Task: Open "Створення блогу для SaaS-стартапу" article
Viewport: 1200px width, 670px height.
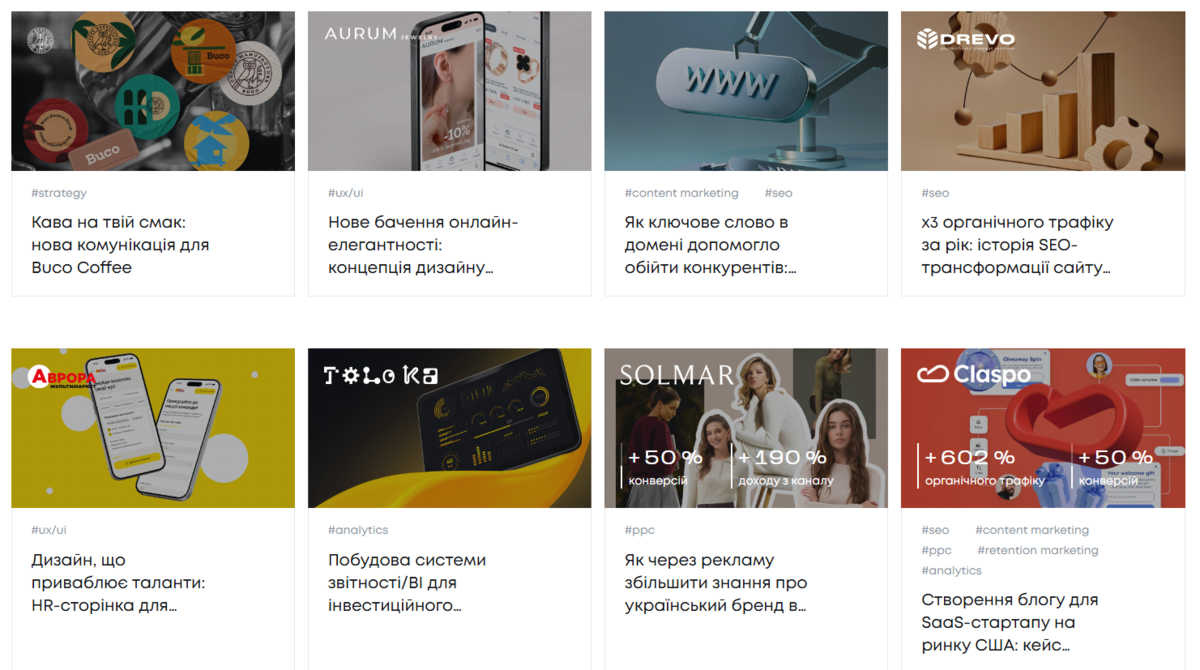Action: coord(1010,623)
